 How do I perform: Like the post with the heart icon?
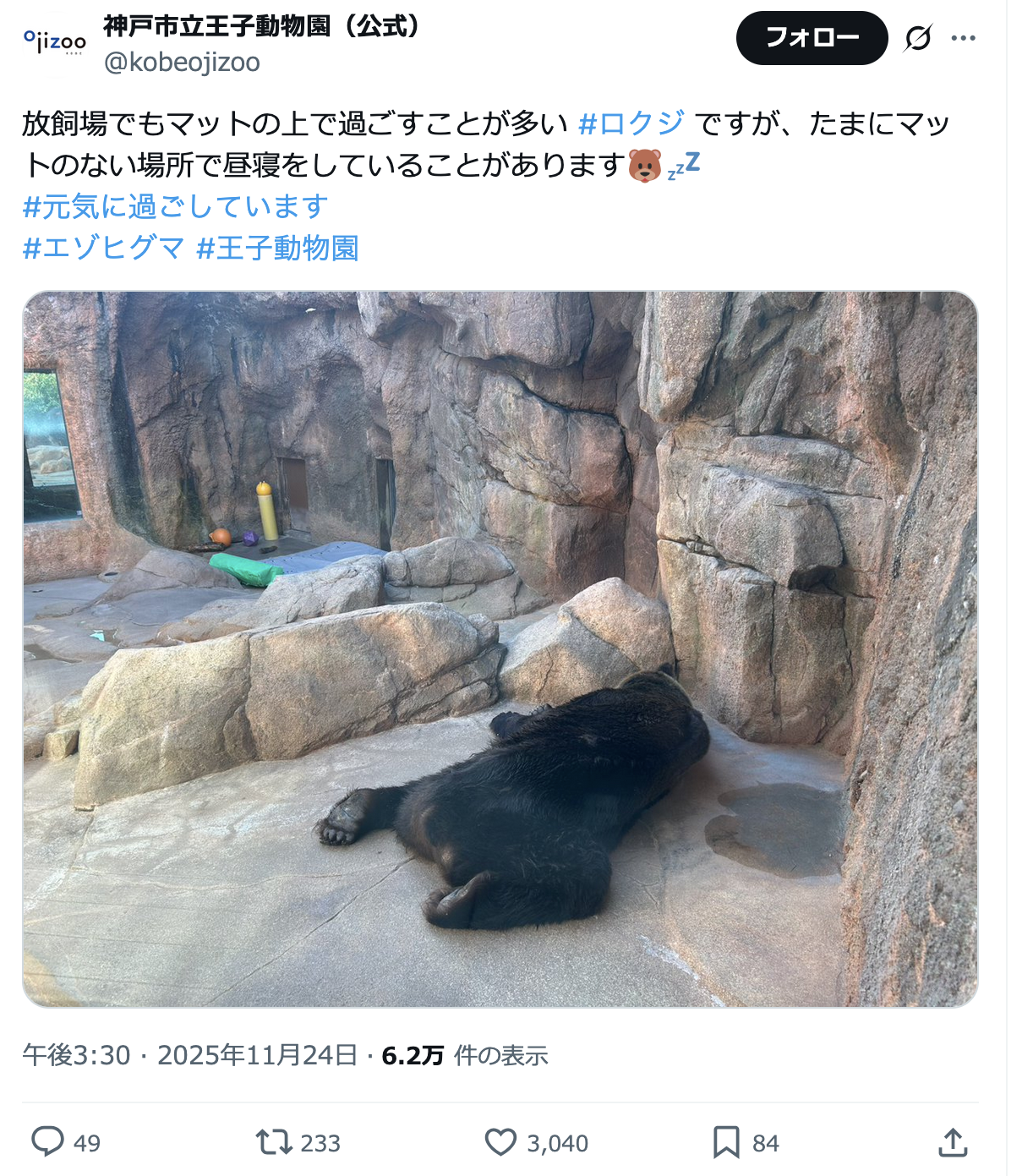pos(500,1143)
